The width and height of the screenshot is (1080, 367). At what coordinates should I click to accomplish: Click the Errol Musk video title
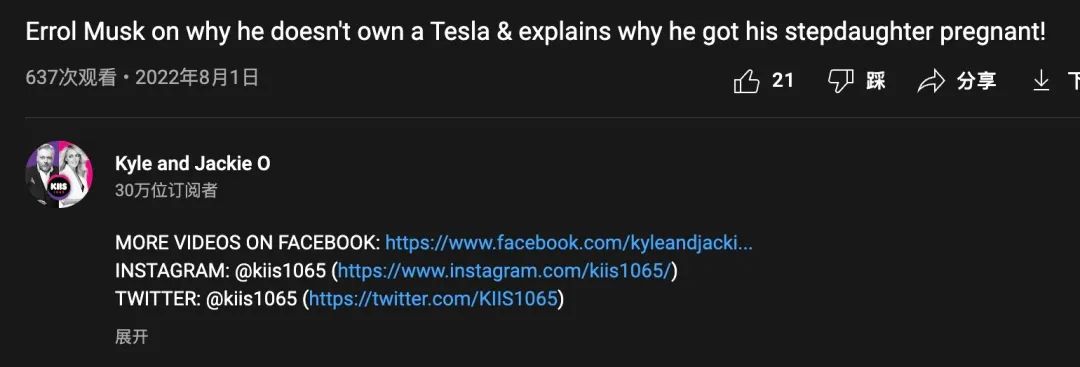coord(535,32)
